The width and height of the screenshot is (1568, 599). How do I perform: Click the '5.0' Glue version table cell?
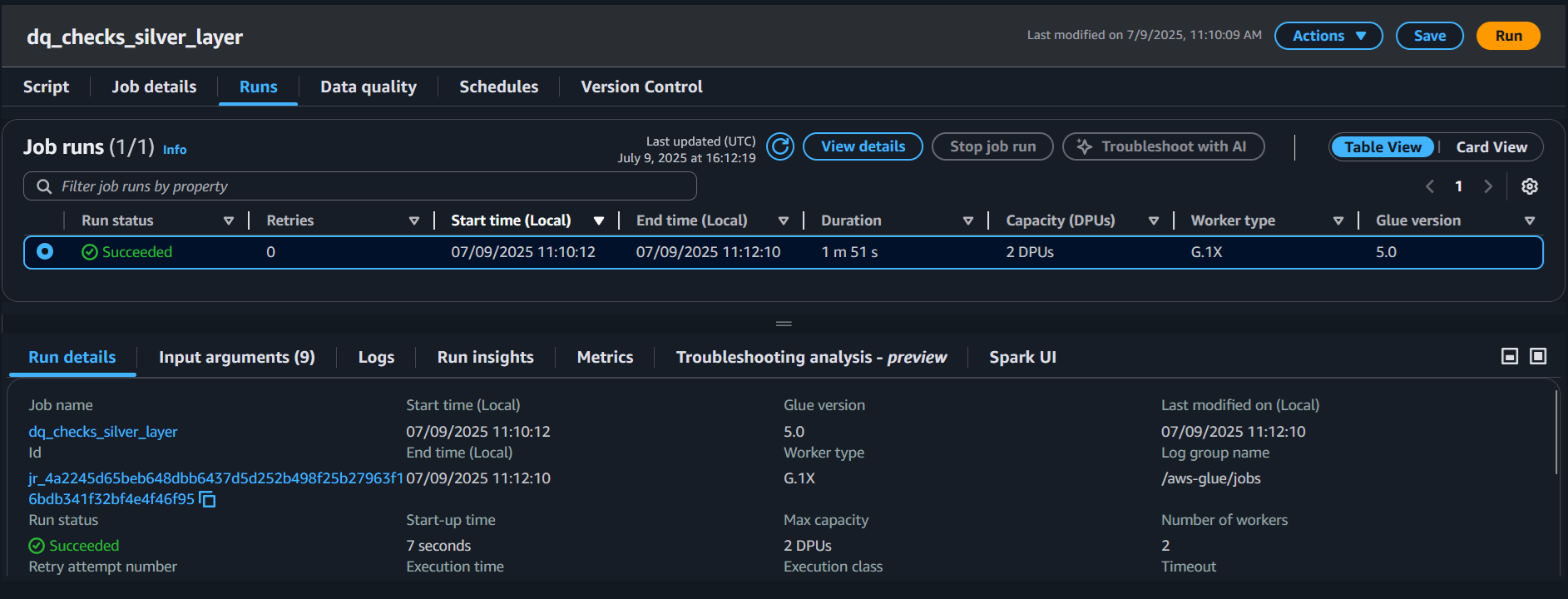pos(1386,252)
